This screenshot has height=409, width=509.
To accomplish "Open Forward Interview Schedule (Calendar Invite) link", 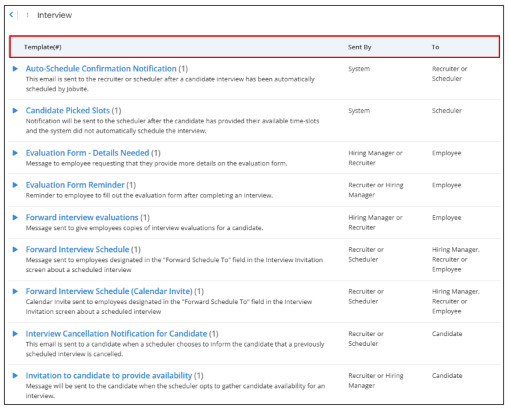I will (x=109, y=291).
